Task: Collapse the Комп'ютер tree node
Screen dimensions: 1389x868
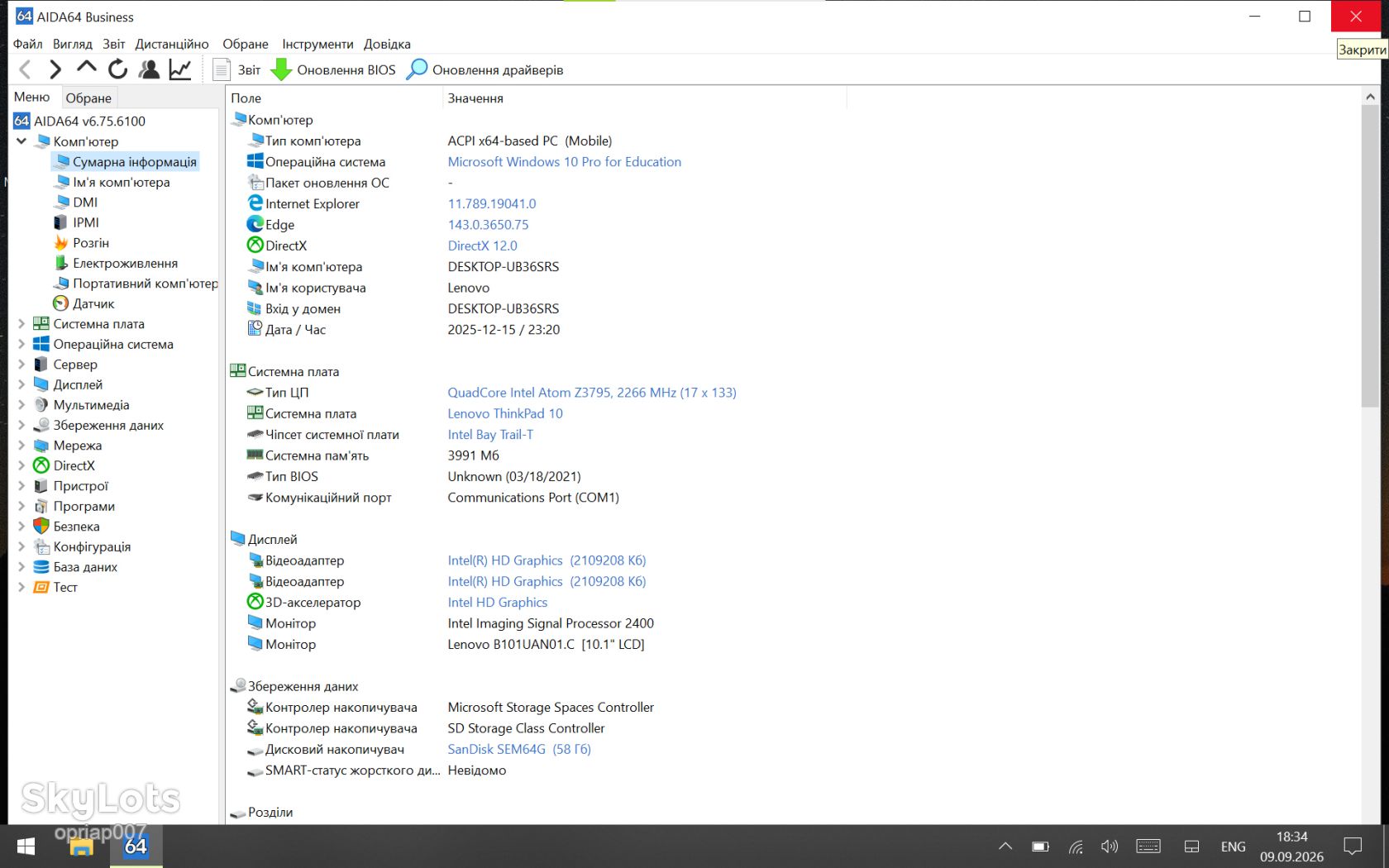Action: (21, 141)
